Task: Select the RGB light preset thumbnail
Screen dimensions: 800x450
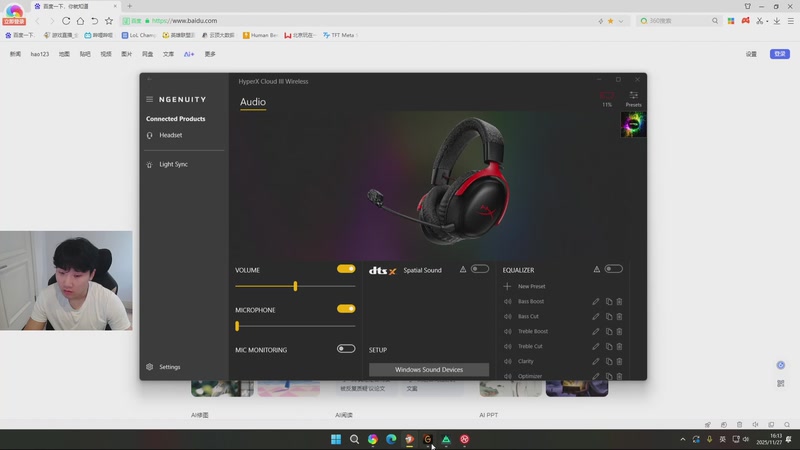Action: point(633,124)
